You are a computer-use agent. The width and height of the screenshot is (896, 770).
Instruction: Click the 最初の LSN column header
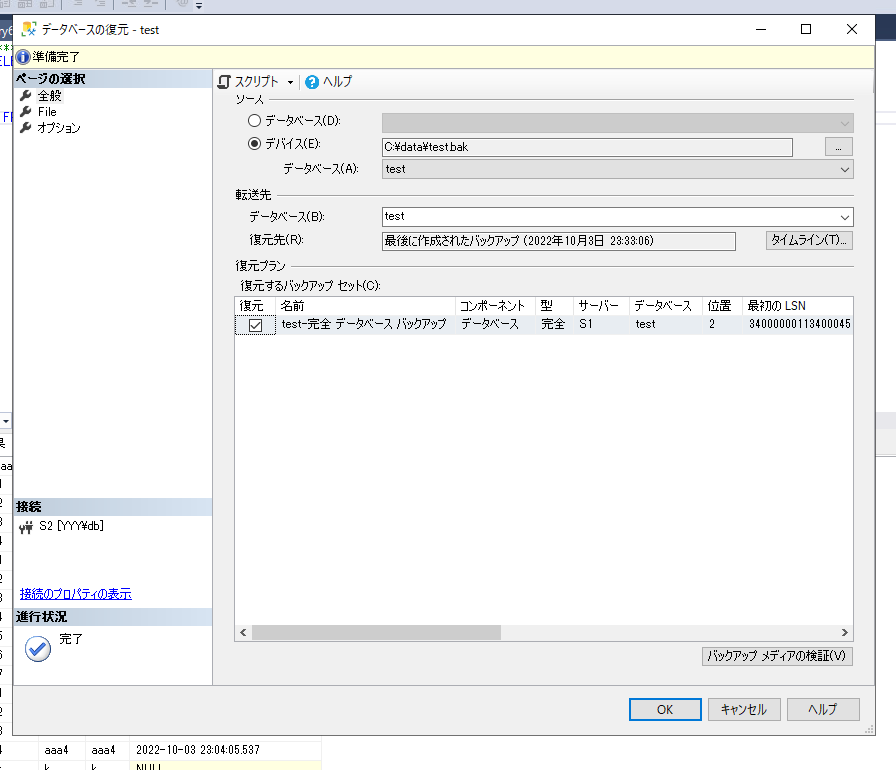click(798, 306)
